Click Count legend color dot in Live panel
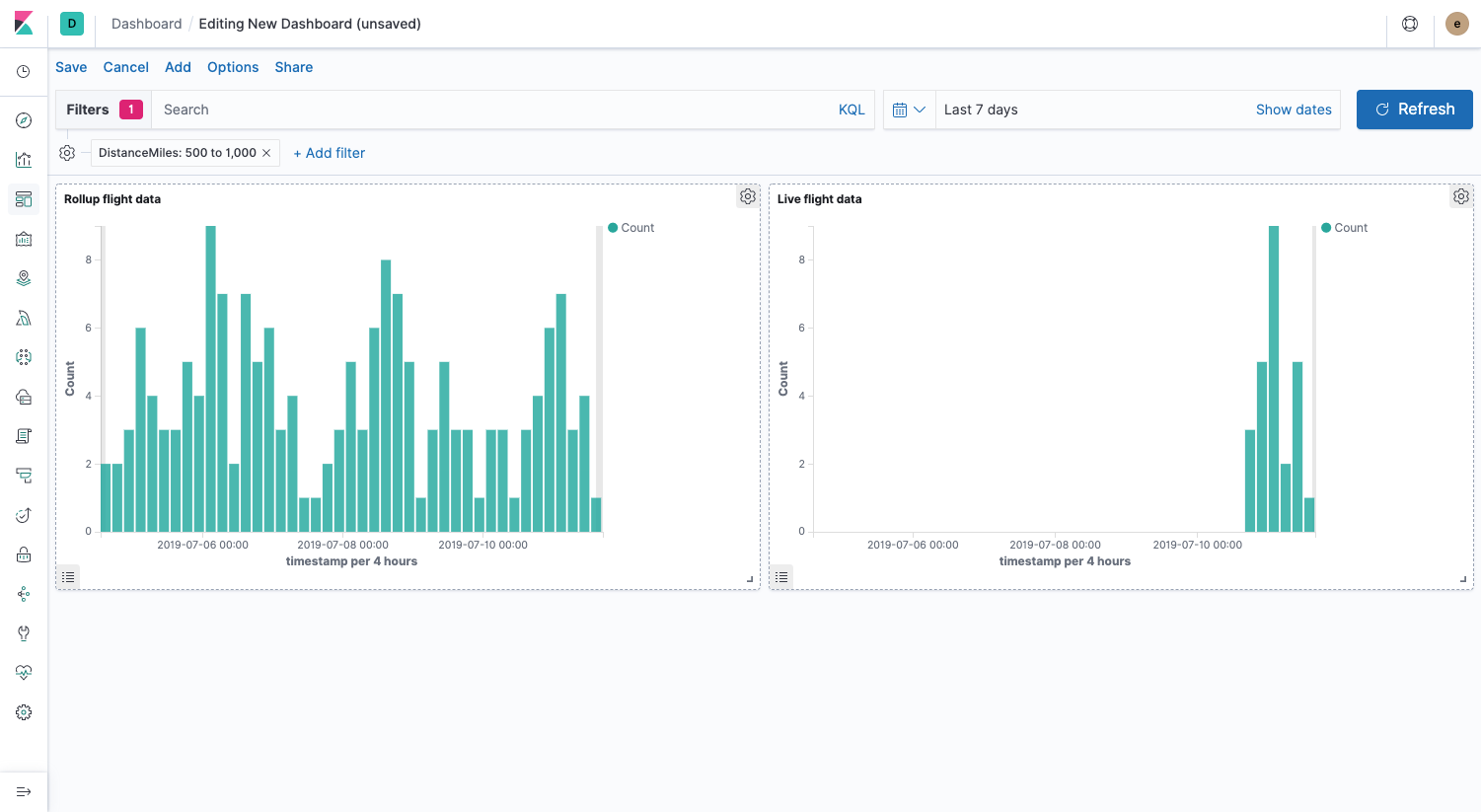The image size is (1481, 812). 1326,228
